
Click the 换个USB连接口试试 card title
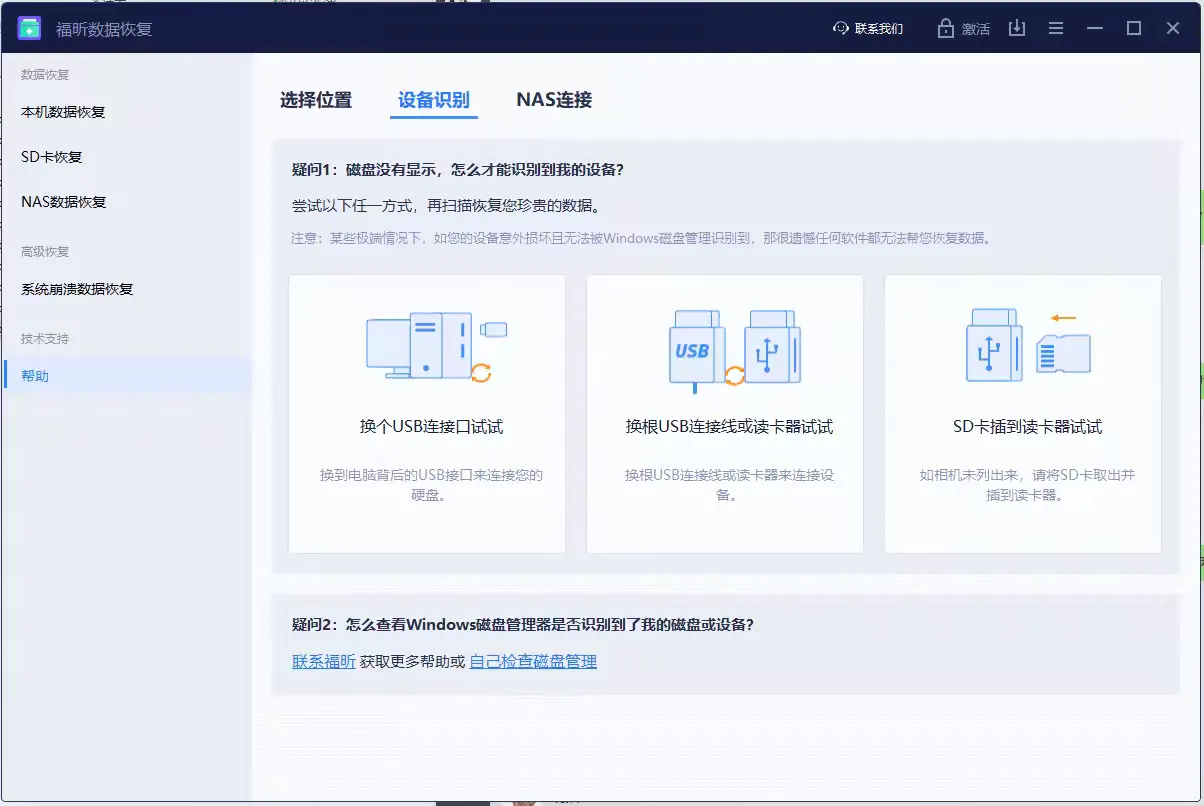[431, 427]
